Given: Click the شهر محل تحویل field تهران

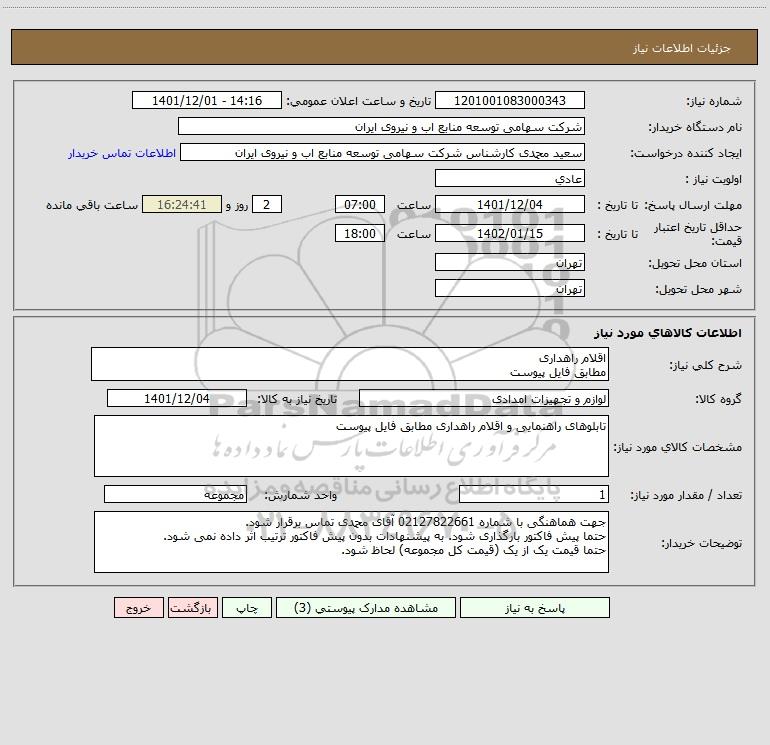Looking at the screenshot, I should click(510, 288).
